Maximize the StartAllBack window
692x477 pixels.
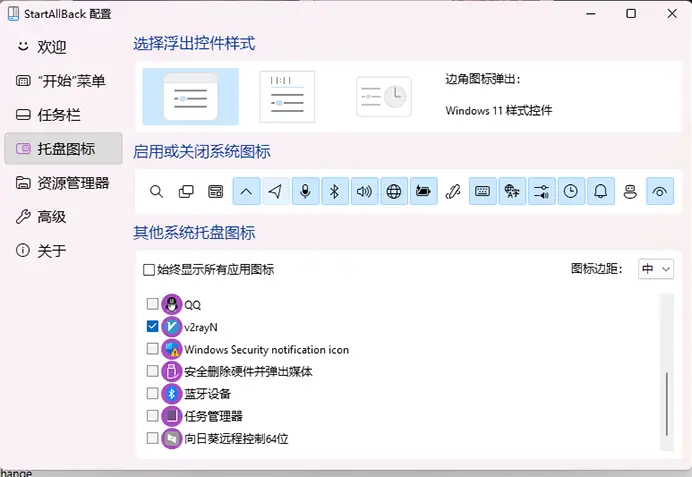[x=631, y=14]
